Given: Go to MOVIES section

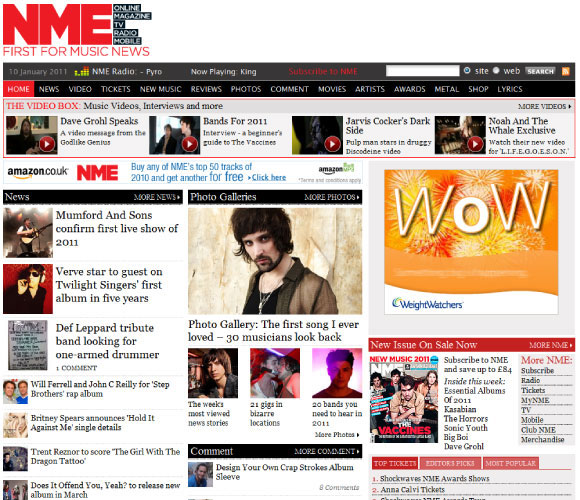Looking at the screenshot, I should tap(332, 89).
